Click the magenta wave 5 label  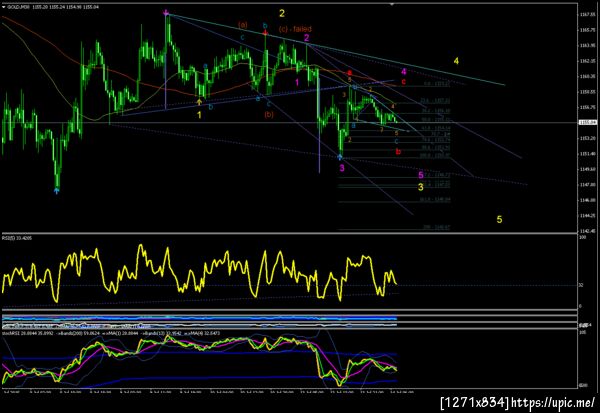[421, 175]
